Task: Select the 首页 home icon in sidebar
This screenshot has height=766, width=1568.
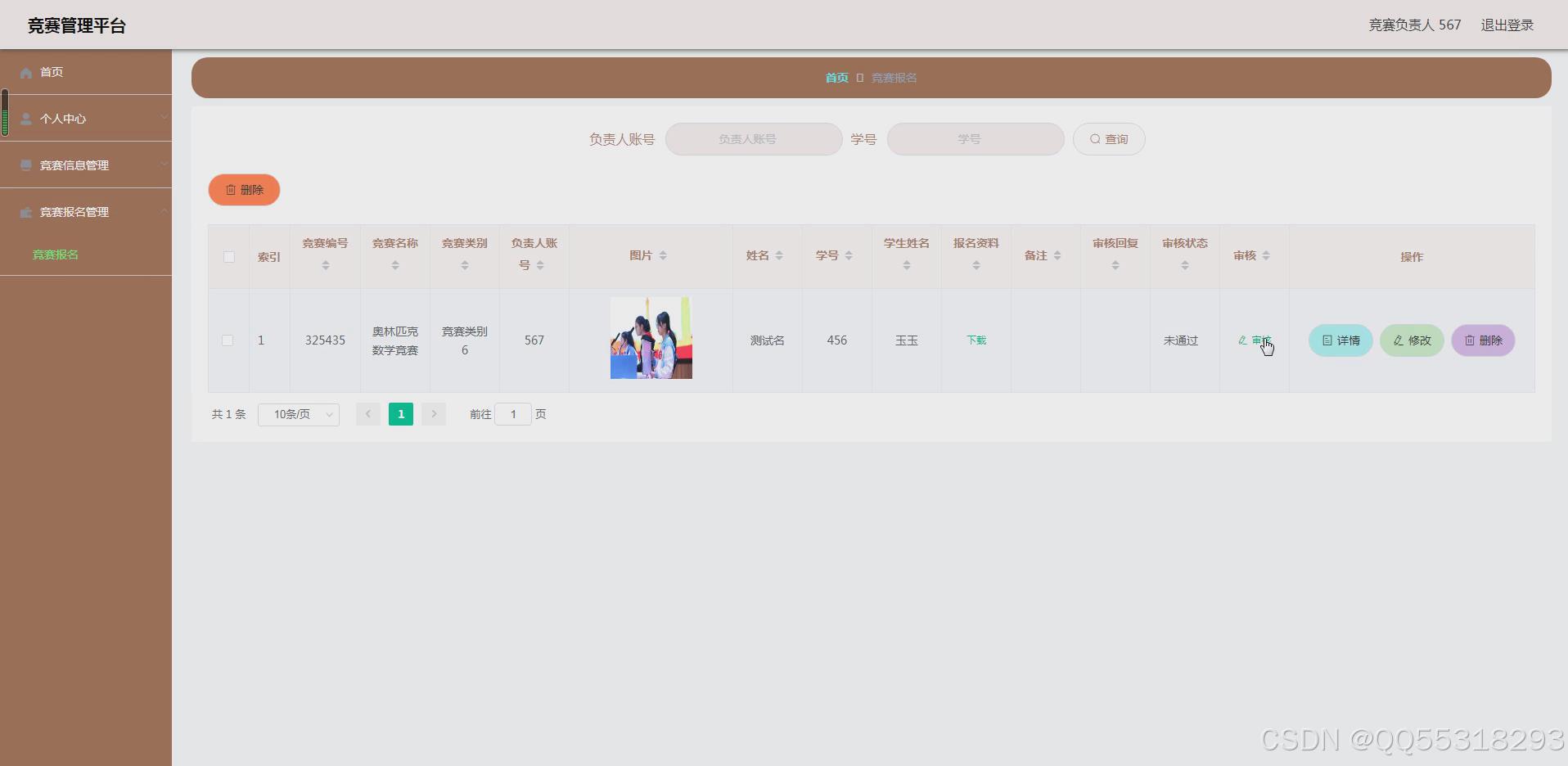Action: 26,72
